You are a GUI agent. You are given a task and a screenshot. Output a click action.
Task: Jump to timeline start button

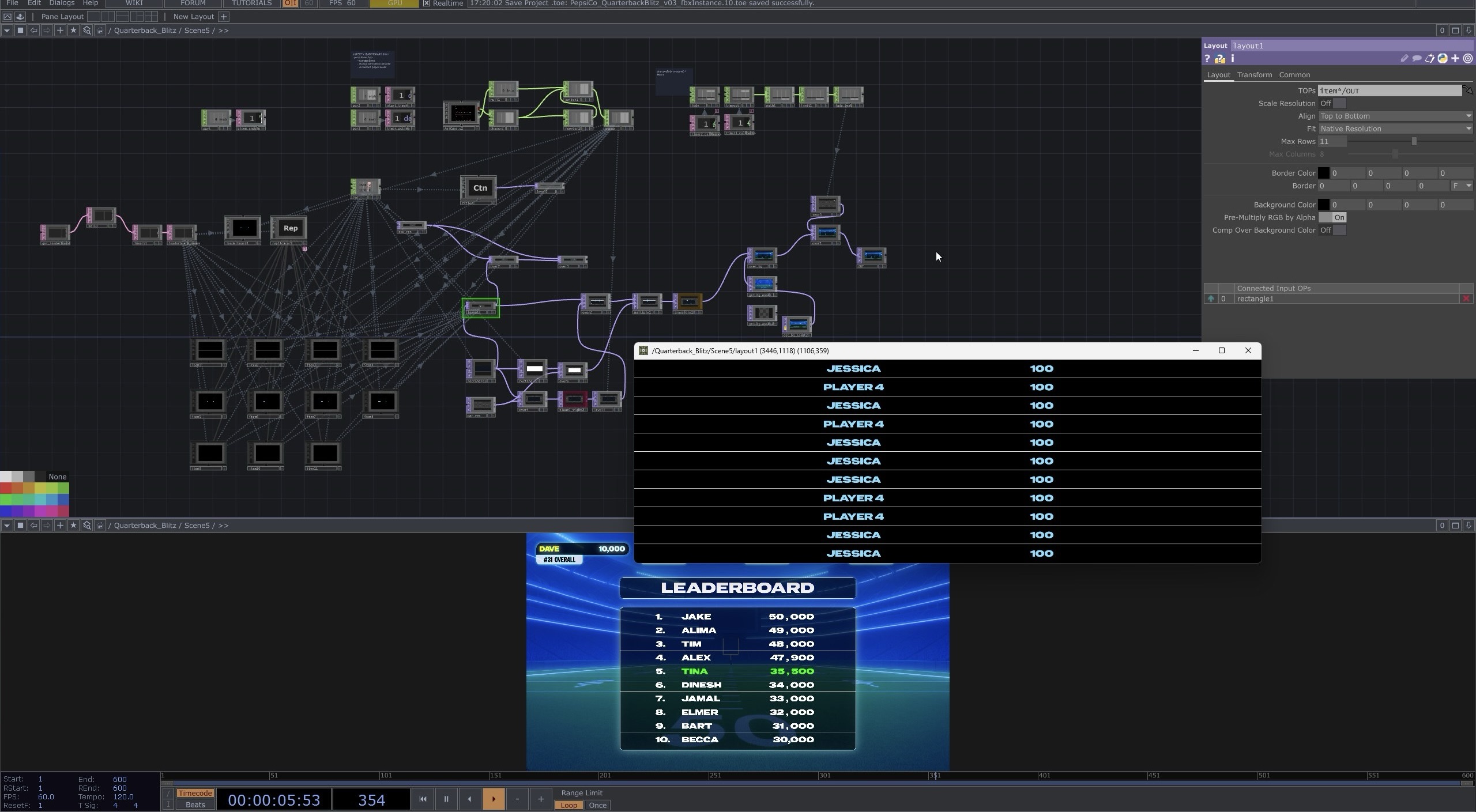(423, 799)
